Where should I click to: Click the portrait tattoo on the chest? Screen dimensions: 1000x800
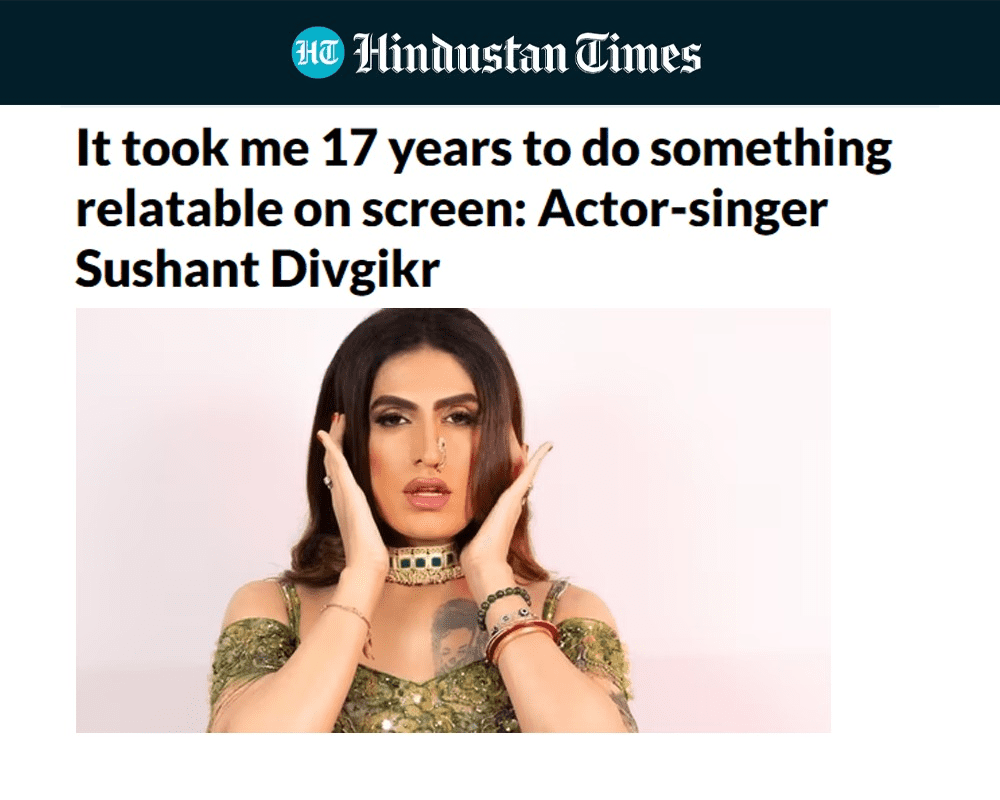pos(456,630)
